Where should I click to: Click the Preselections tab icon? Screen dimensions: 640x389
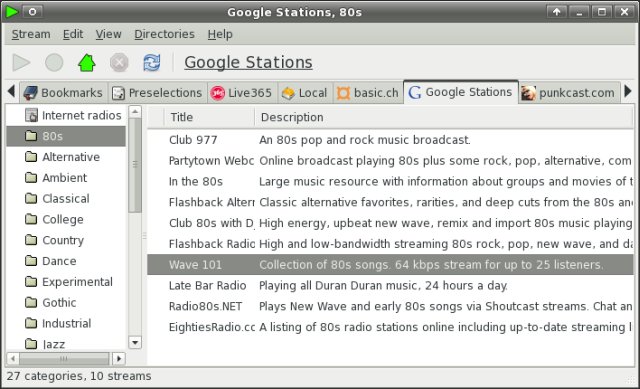click(x=118, y=93)
